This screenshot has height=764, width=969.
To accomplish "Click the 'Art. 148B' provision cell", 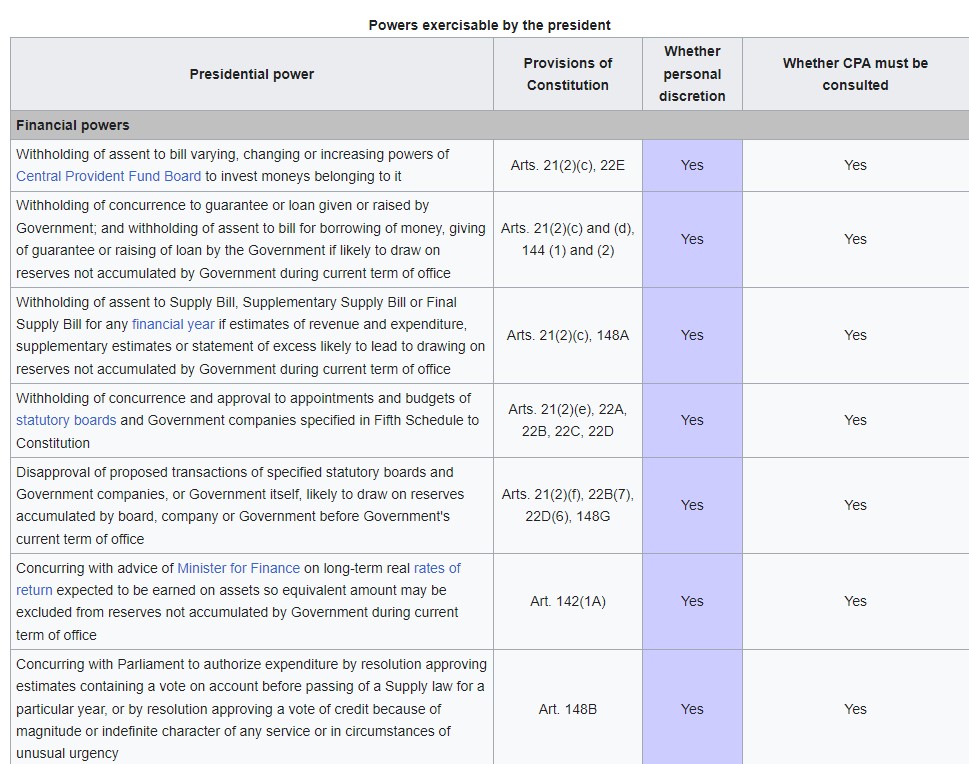I will click(567, 709).
